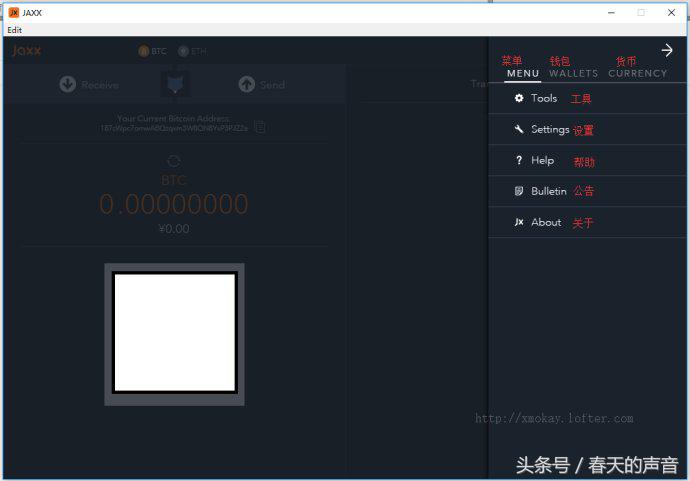Click the Receive down-arrow icon
Image resolution: width=690 pixels, height=481 pixels.
[x=68, y=84]
